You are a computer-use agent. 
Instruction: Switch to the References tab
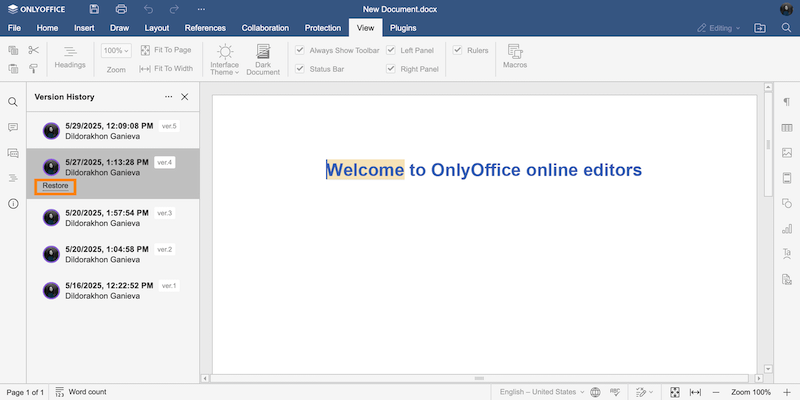[x=205, y=28]
